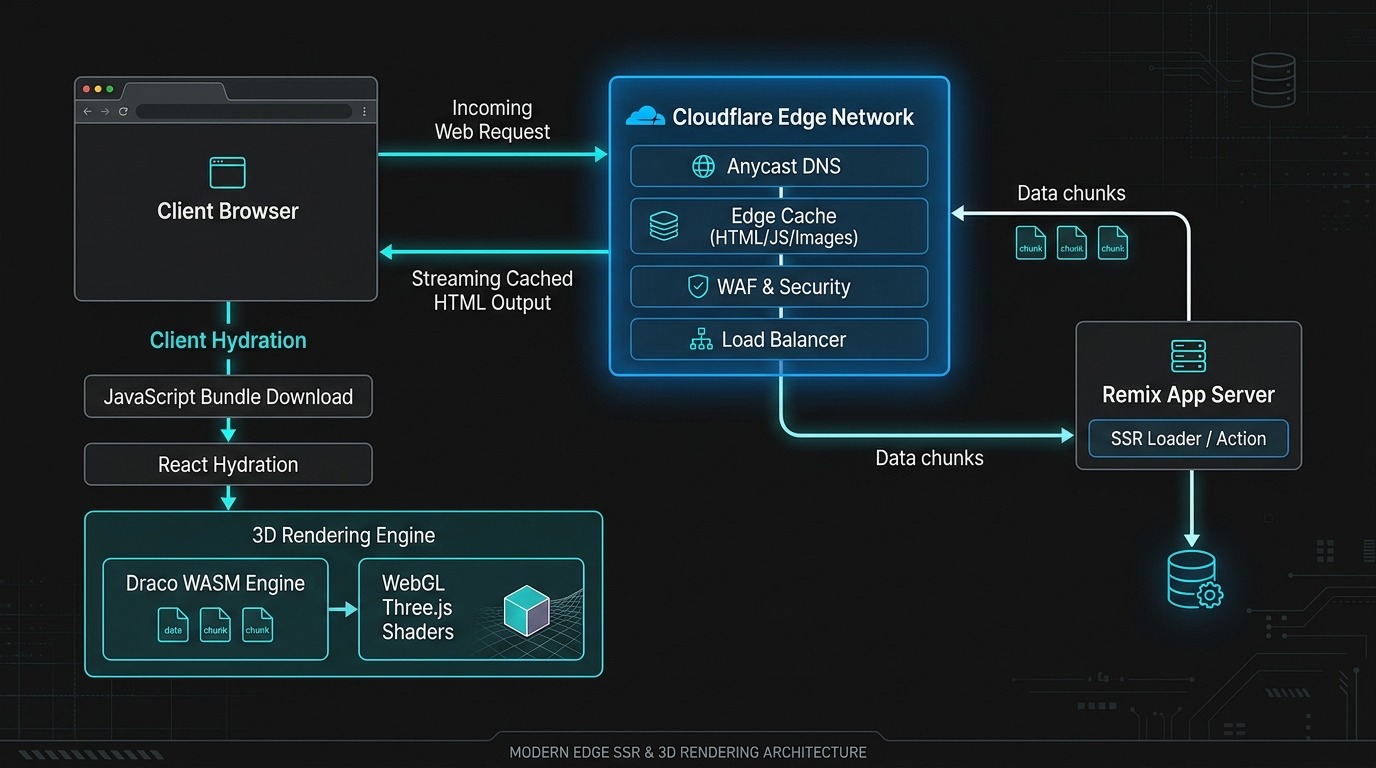Image resolution: width=1376 pixels, height=768 pixels.
Task: Click the file icon labeled data in Draco WASM Engine
Action: tap(173, 625)
